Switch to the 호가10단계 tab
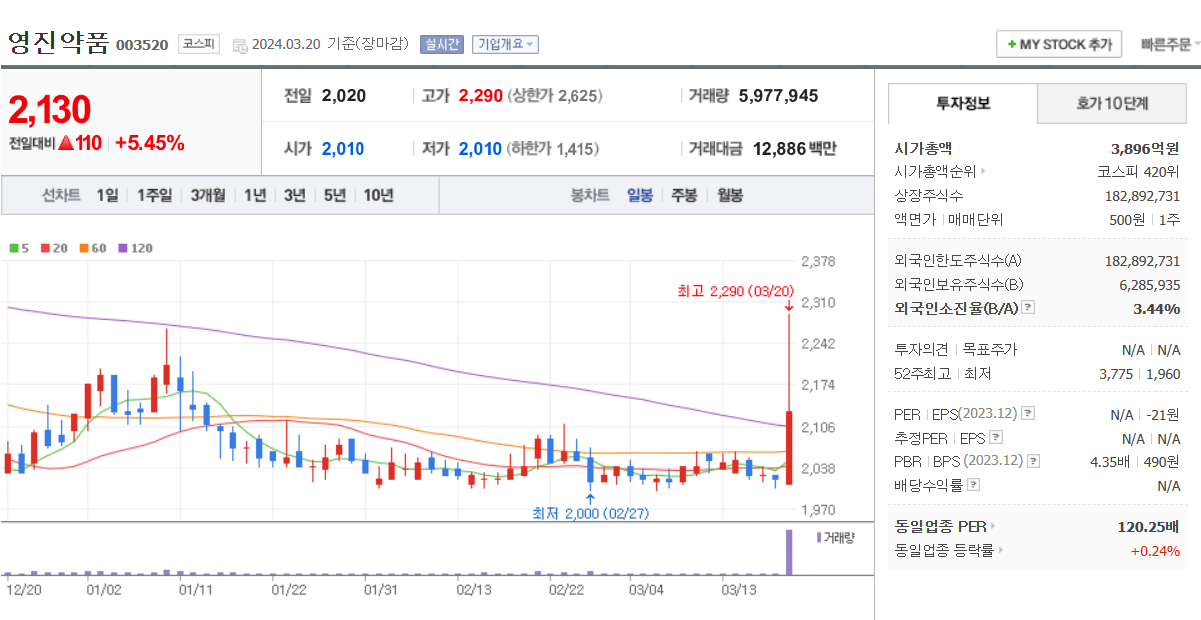 (1112, 103)
